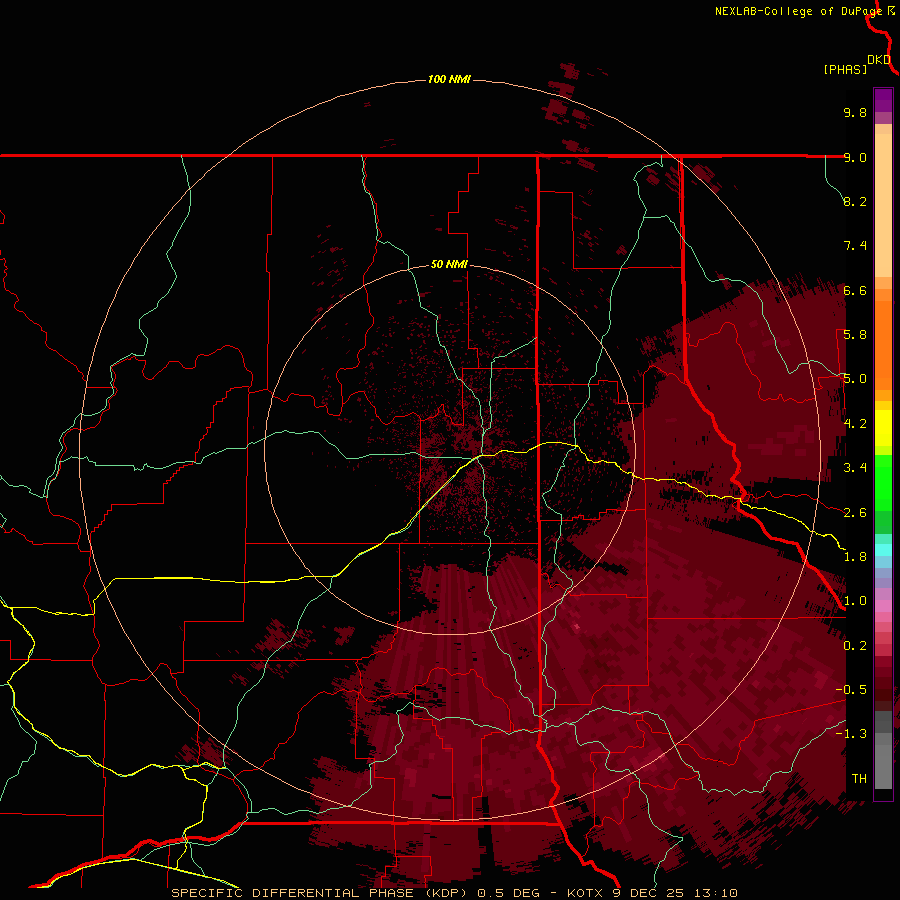This screenshot has height=900, width=900.
Task: Click the 100 NMI range ring label
Action: (x=449, y=79)
